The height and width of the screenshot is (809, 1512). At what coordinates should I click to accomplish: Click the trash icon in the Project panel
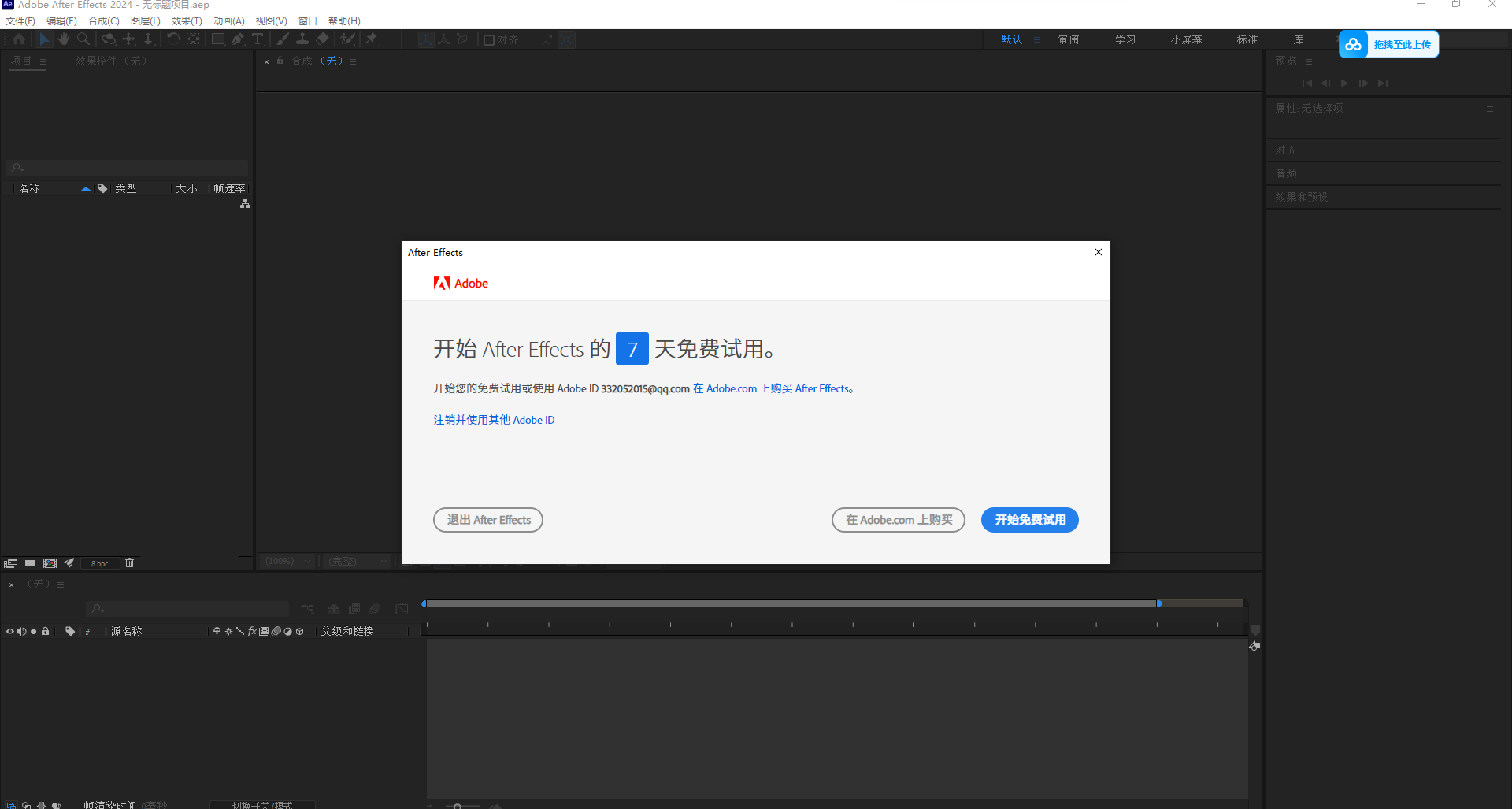tap(129, 562)
